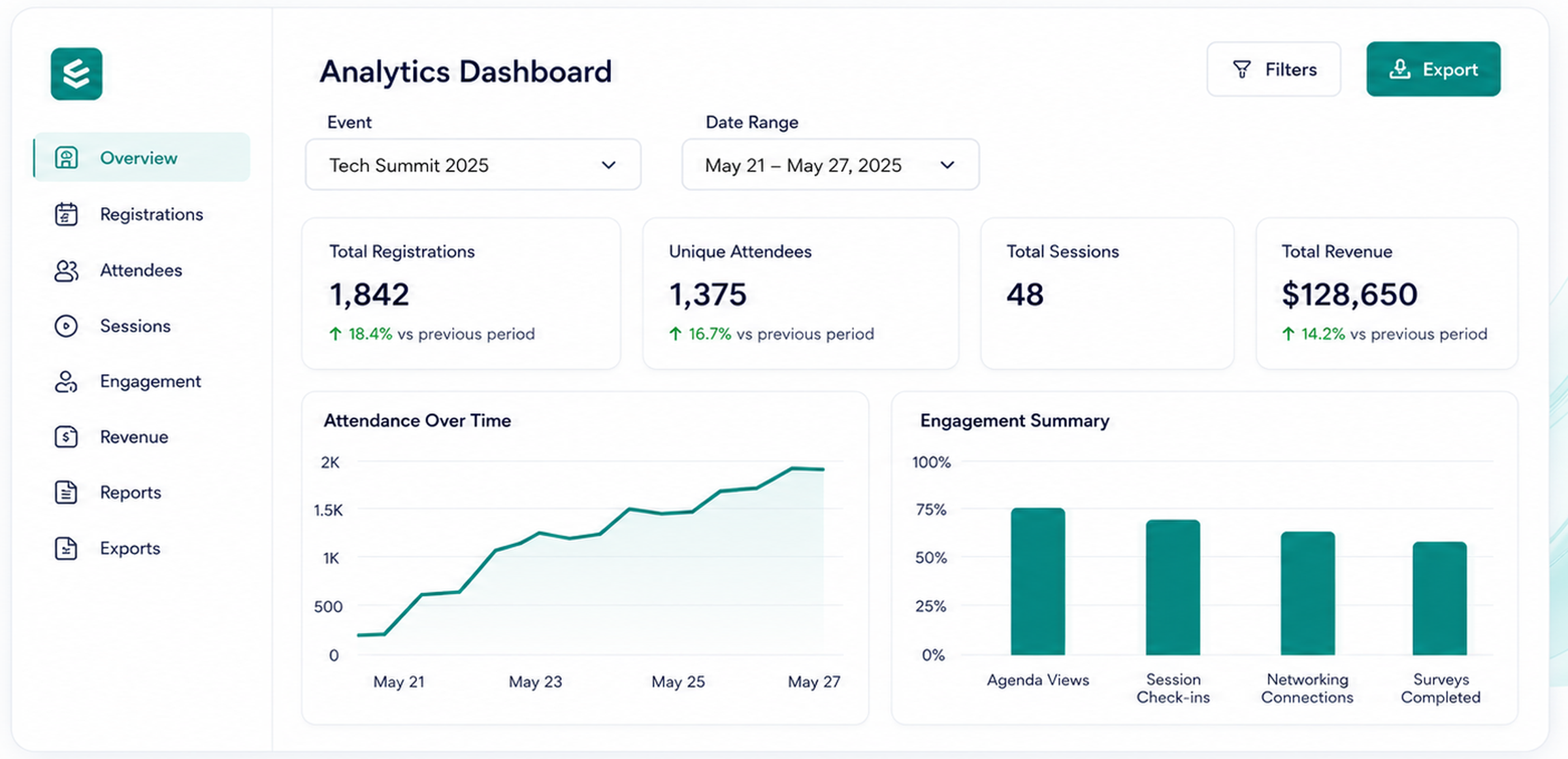Click the green Export button

tap(1433, 69)
